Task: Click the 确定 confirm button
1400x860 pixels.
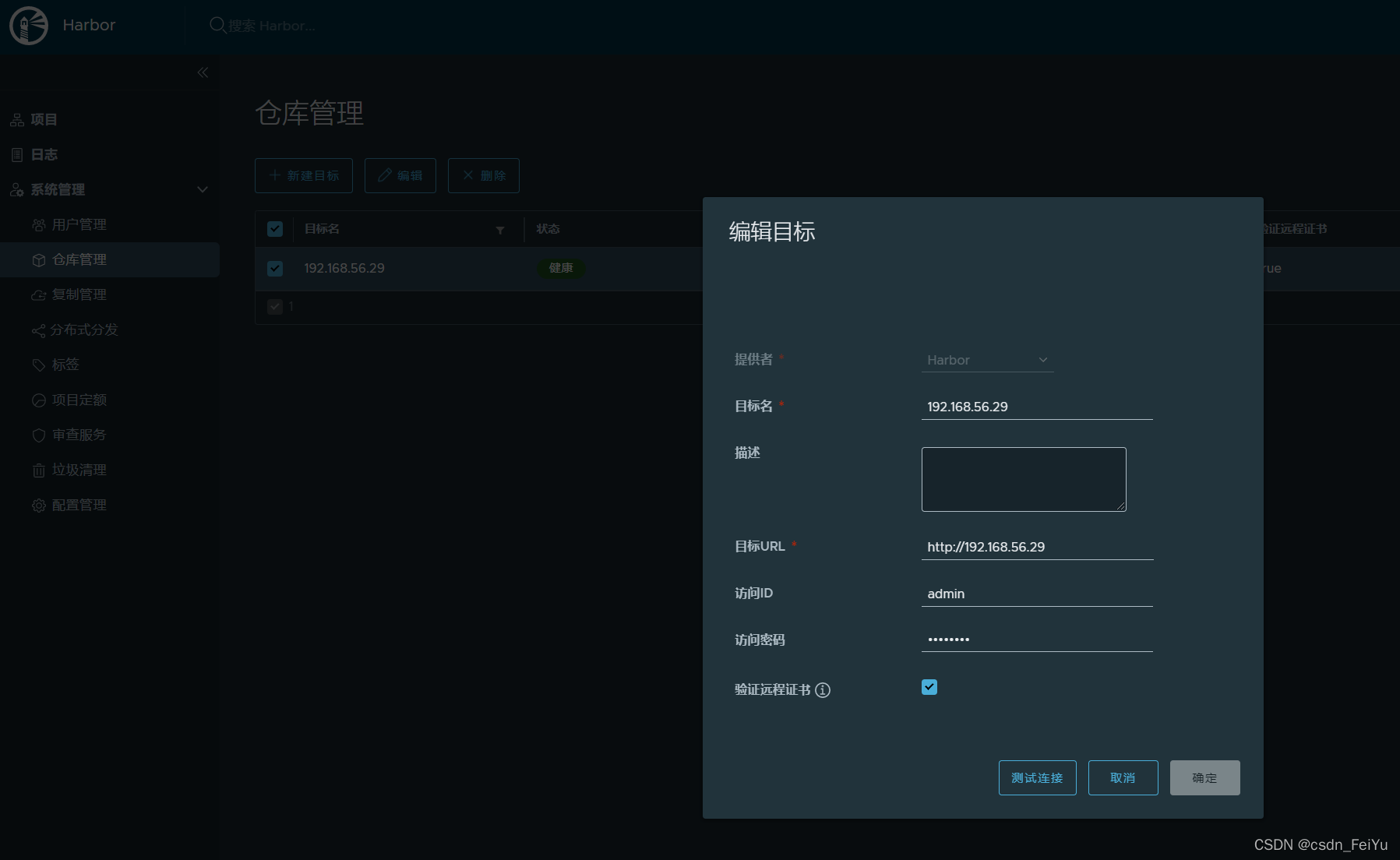Action: [1204, 778]
